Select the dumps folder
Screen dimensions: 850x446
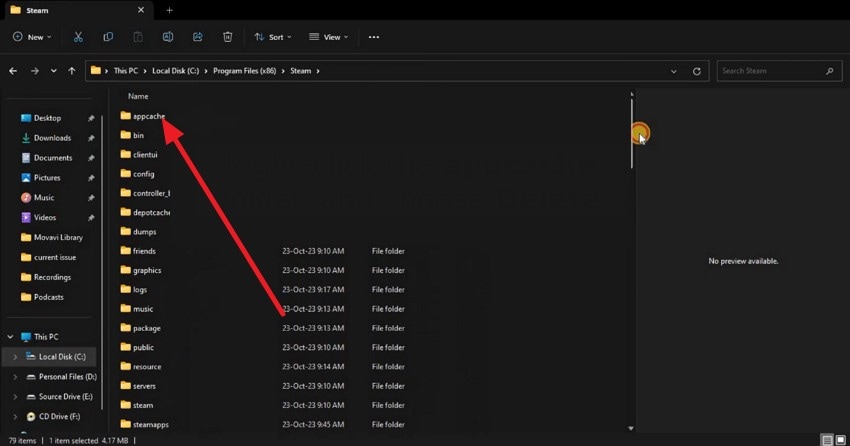[144, 232]
